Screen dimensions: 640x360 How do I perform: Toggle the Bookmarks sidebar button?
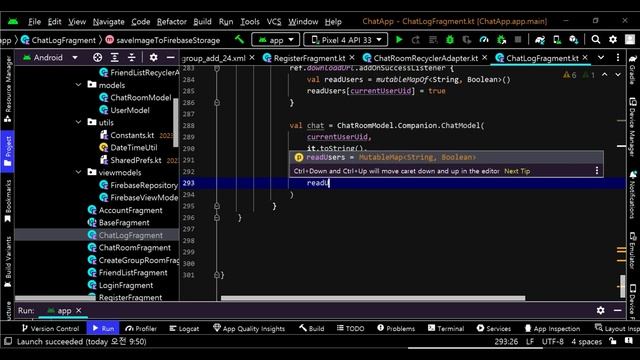[x=7, y=201]
